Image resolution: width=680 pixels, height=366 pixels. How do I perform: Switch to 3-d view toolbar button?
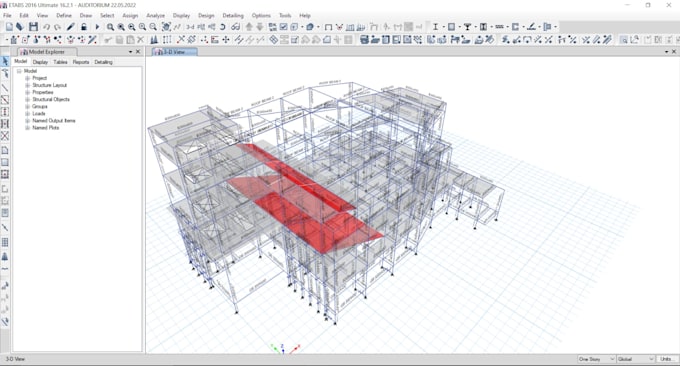coord(190,27)
